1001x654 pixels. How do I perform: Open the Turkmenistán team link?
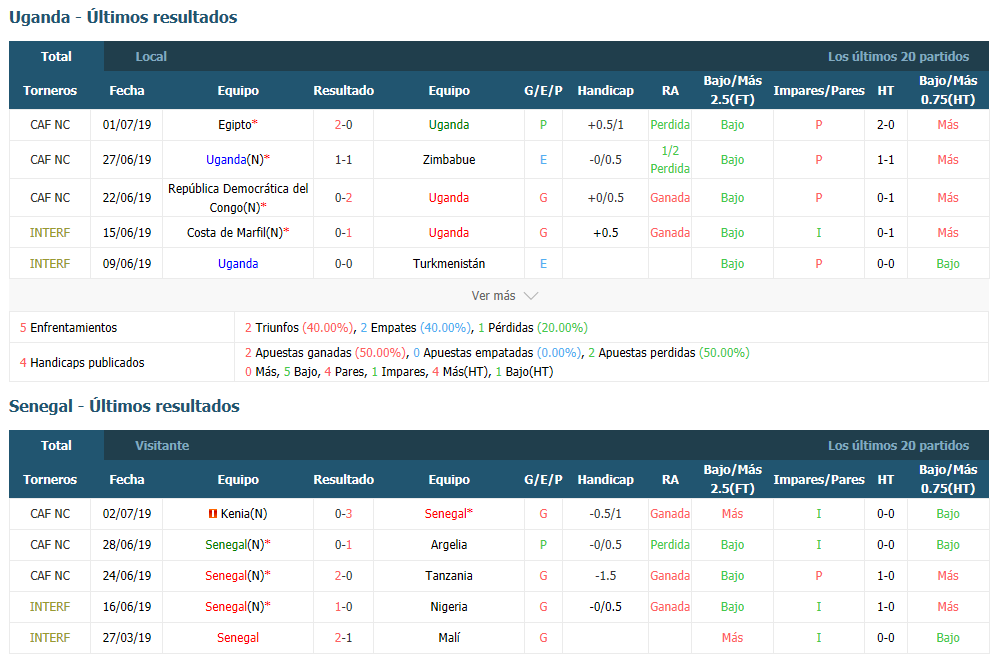[x=449, y=264]
